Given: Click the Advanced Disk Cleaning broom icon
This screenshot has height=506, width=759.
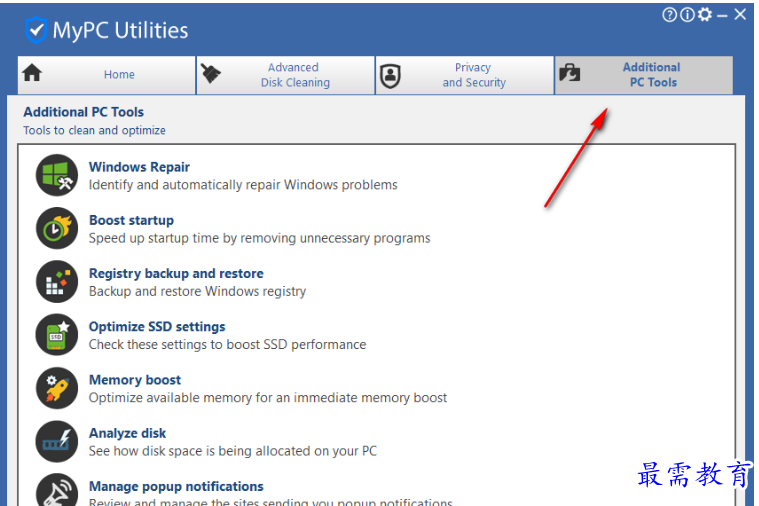Looking at the screenshot, I should [x=211, y=74].
